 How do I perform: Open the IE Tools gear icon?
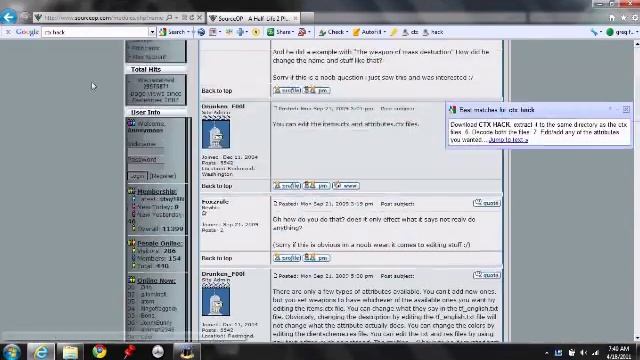pos(635,18)
